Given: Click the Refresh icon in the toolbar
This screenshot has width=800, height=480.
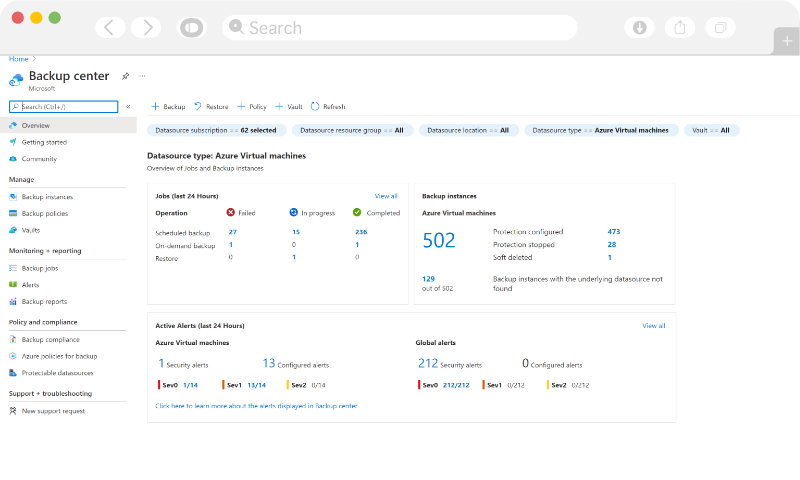Looking at the screenshot, I should click(315, 106).
